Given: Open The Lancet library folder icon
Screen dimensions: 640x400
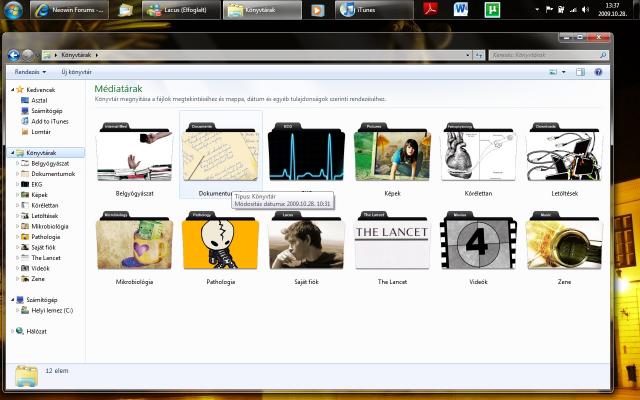Looking at the screenshot, I should (392, 240).
